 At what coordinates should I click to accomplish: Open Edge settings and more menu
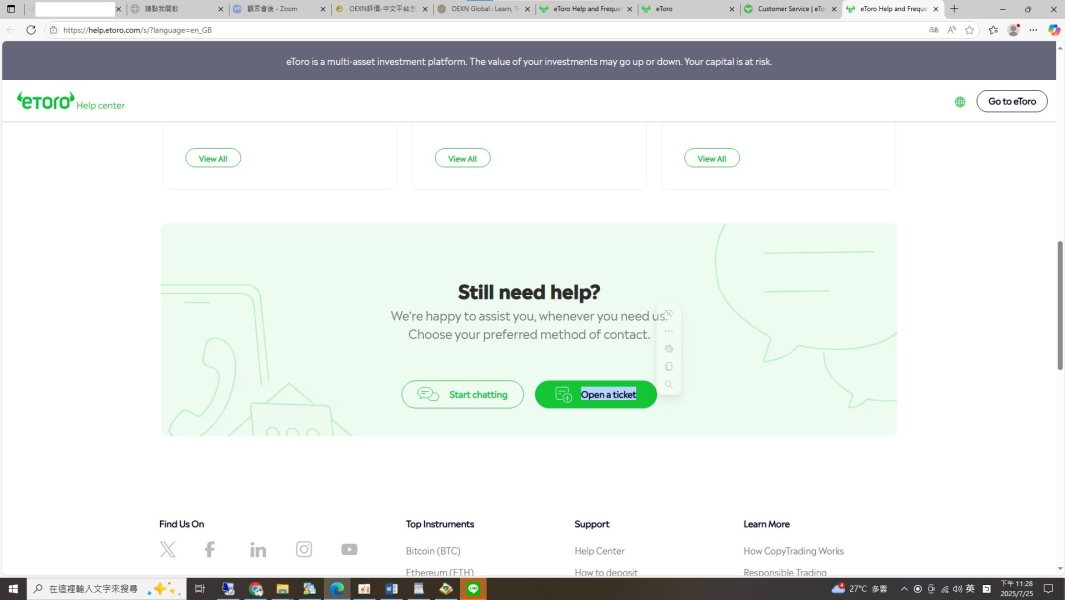click(x=1033, y=30)
